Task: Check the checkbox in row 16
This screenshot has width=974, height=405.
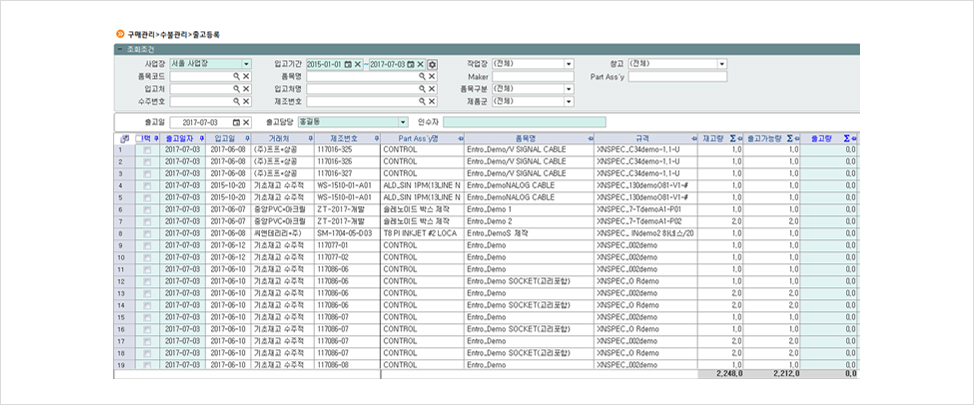Action: tap(147, 329)
